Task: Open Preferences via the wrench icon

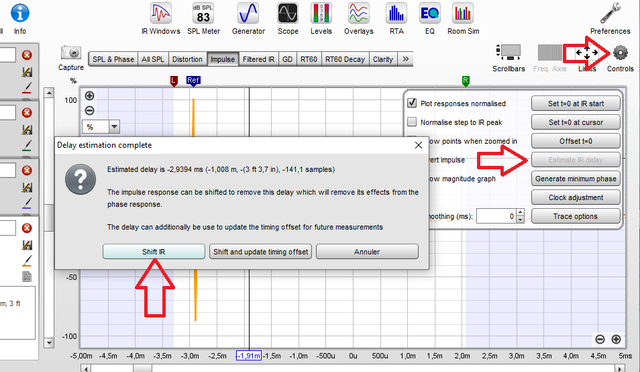Action: (610, 19)
